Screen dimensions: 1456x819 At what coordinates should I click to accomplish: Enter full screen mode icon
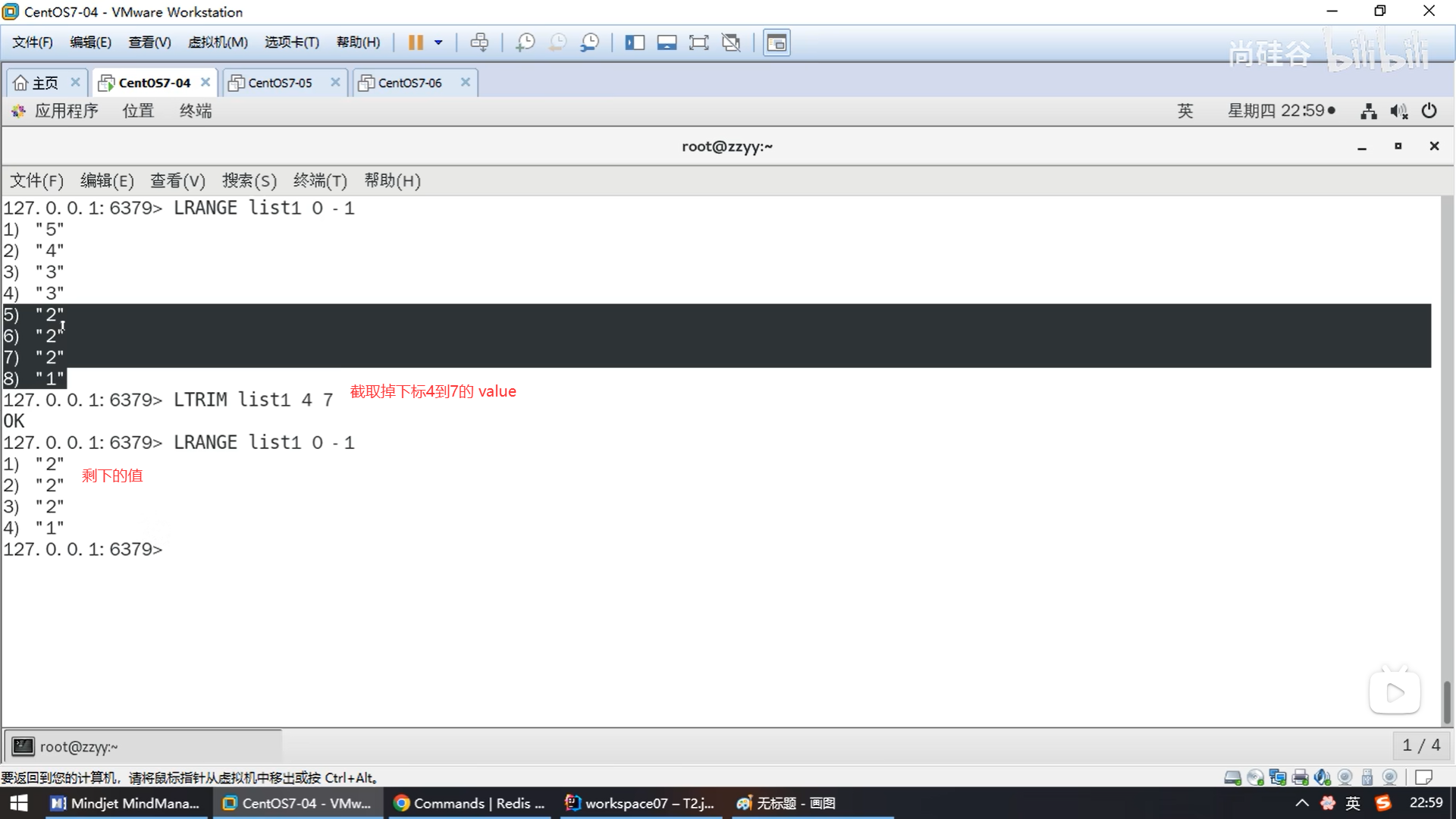pyautogui.click(x=698, y=42)
